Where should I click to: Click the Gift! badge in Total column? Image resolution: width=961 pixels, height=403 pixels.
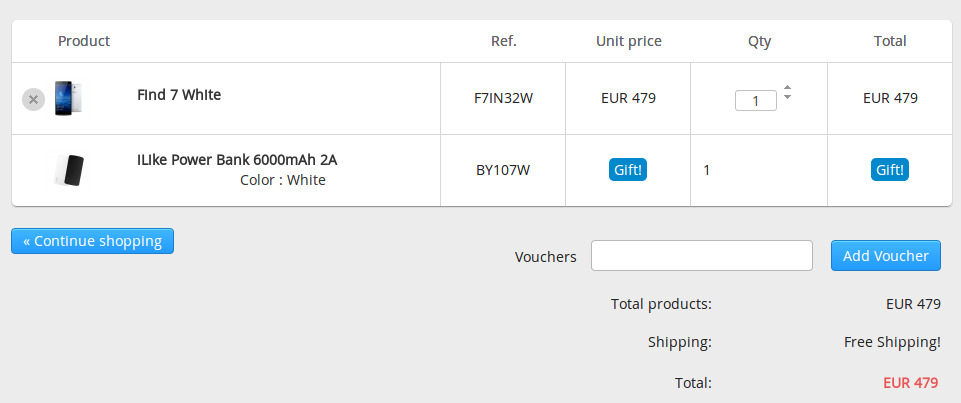890,170
